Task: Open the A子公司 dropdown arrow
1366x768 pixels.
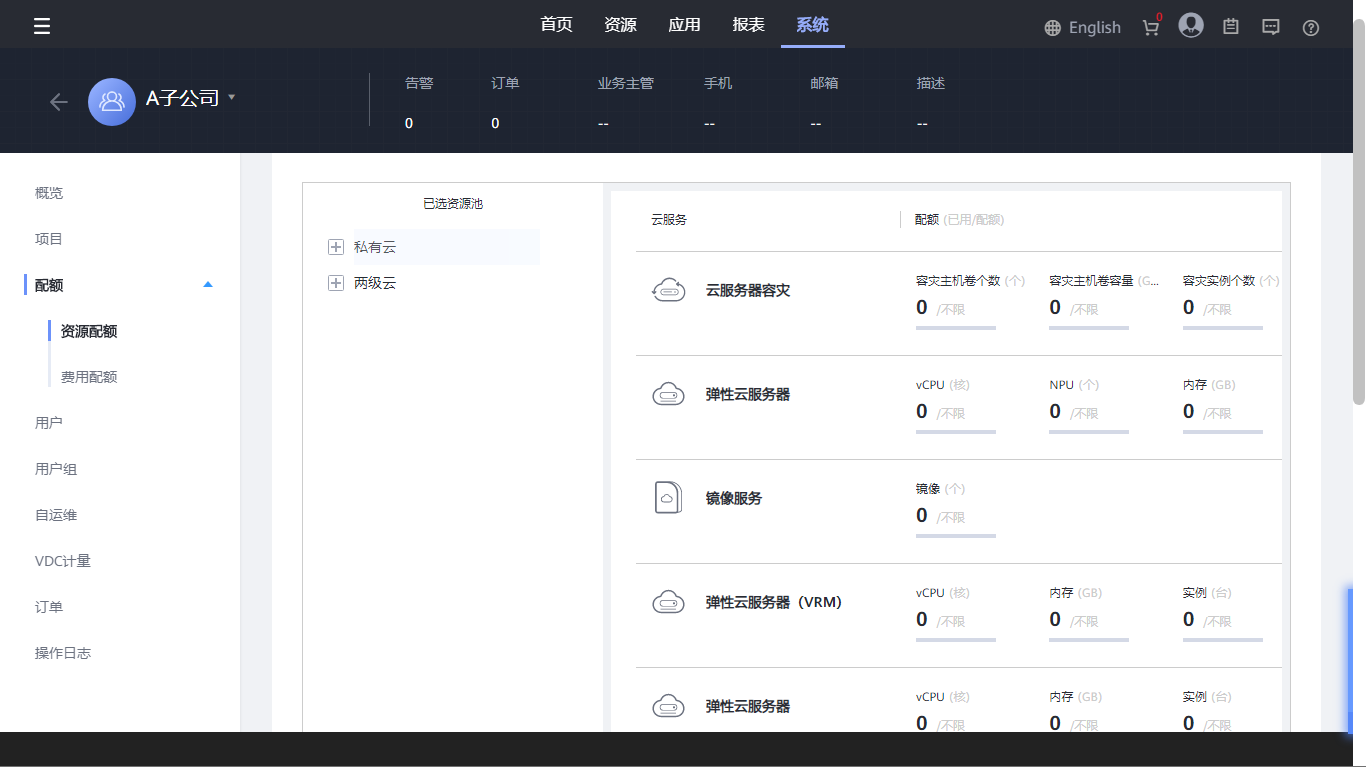Action: pyautogui.click(x=232, y=97)
